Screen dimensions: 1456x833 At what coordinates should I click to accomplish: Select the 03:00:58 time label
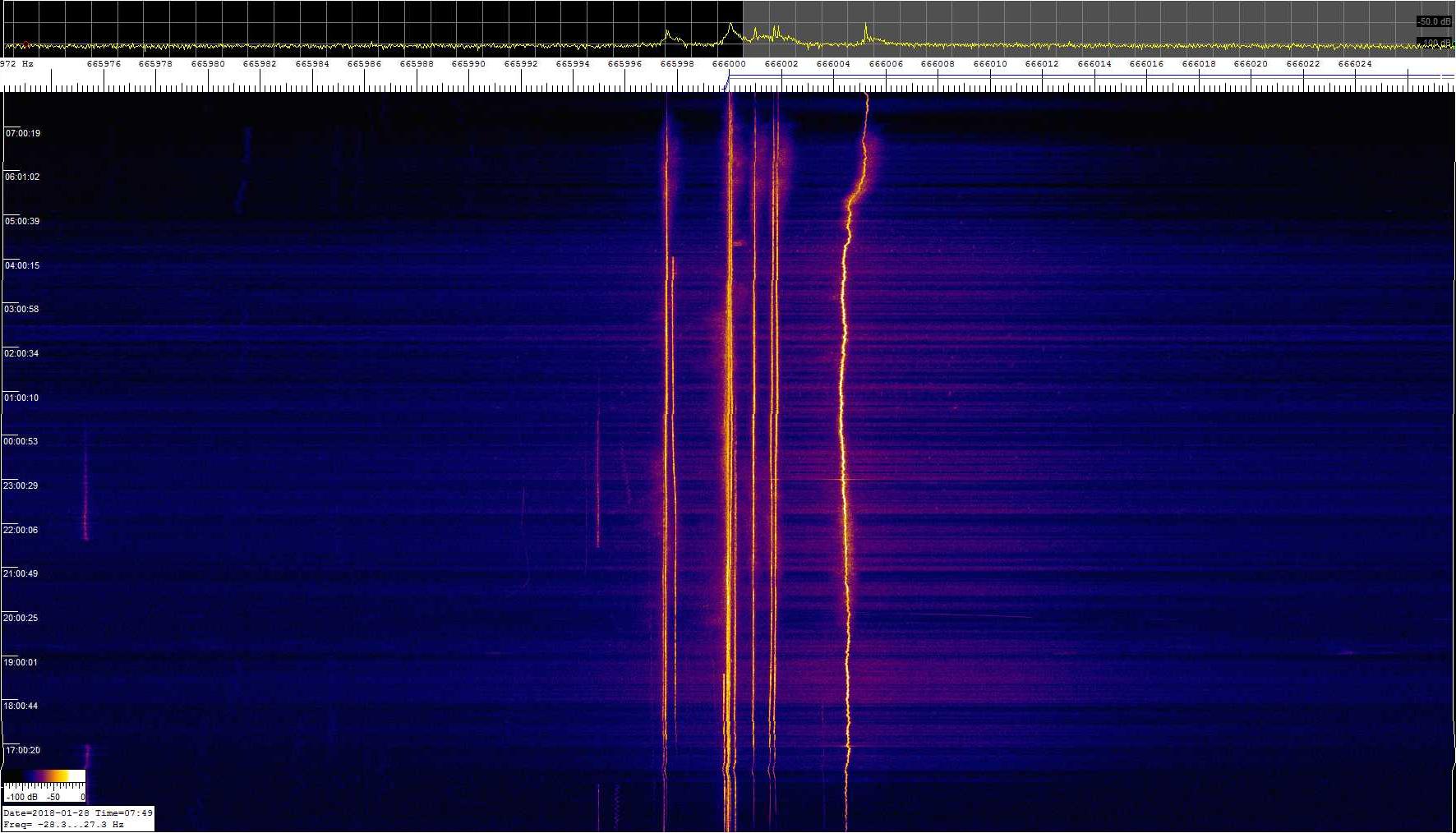click(x=21, y=309)
